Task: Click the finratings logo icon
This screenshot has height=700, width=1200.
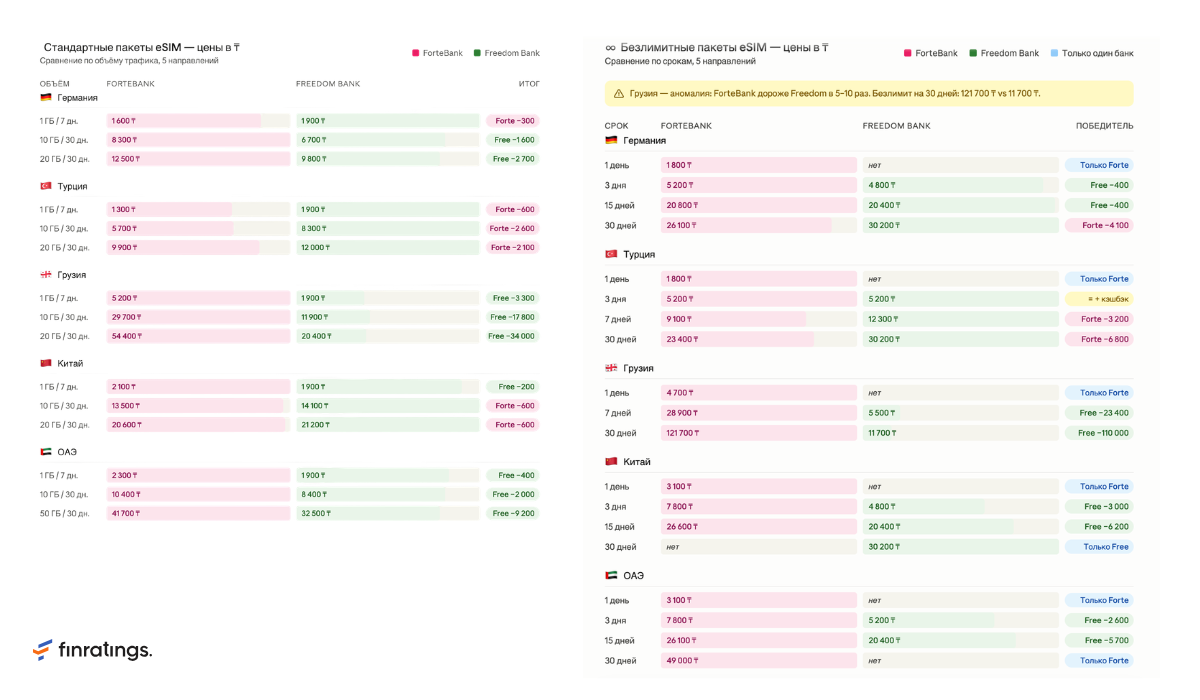Action: coord(42,651)
